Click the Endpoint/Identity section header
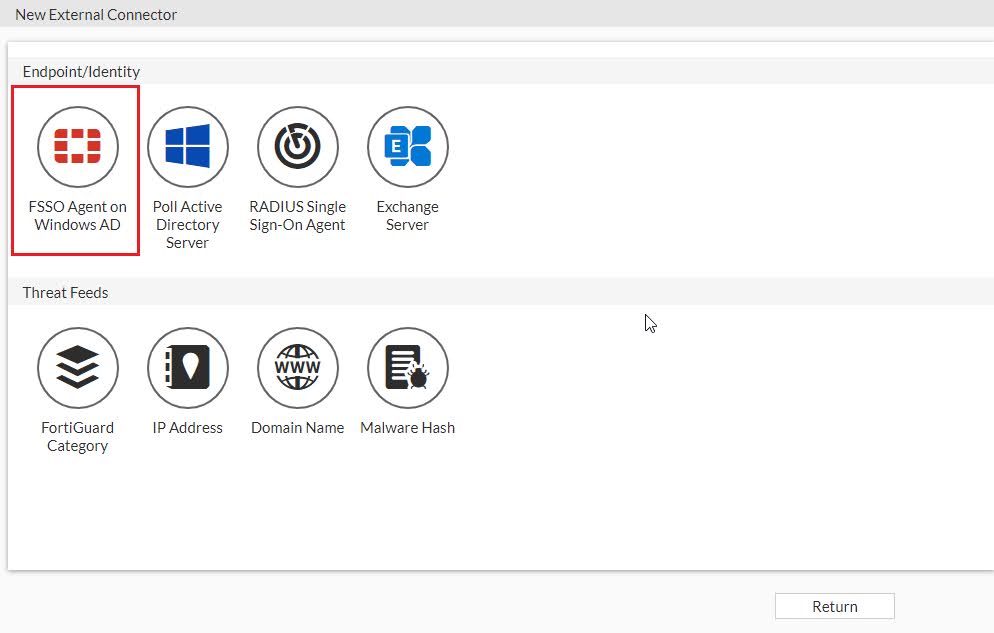This screenshot has height=633, width=994. coord(81,72)
